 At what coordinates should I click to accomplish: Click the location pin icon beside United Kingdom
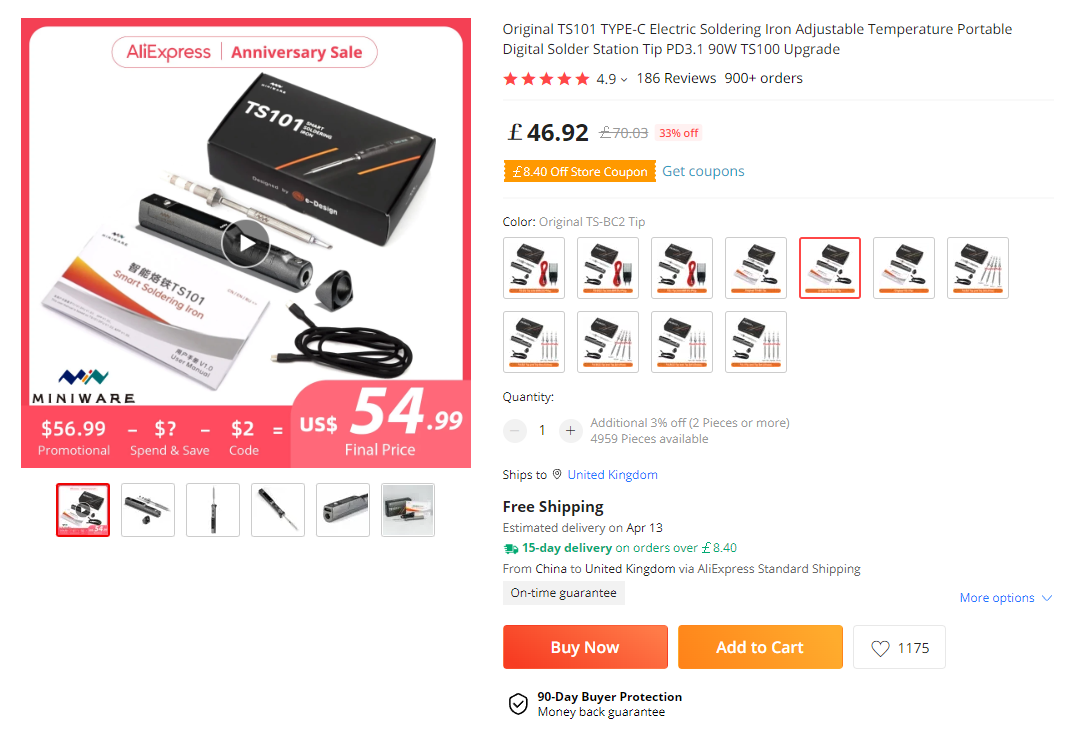point(557,474)
